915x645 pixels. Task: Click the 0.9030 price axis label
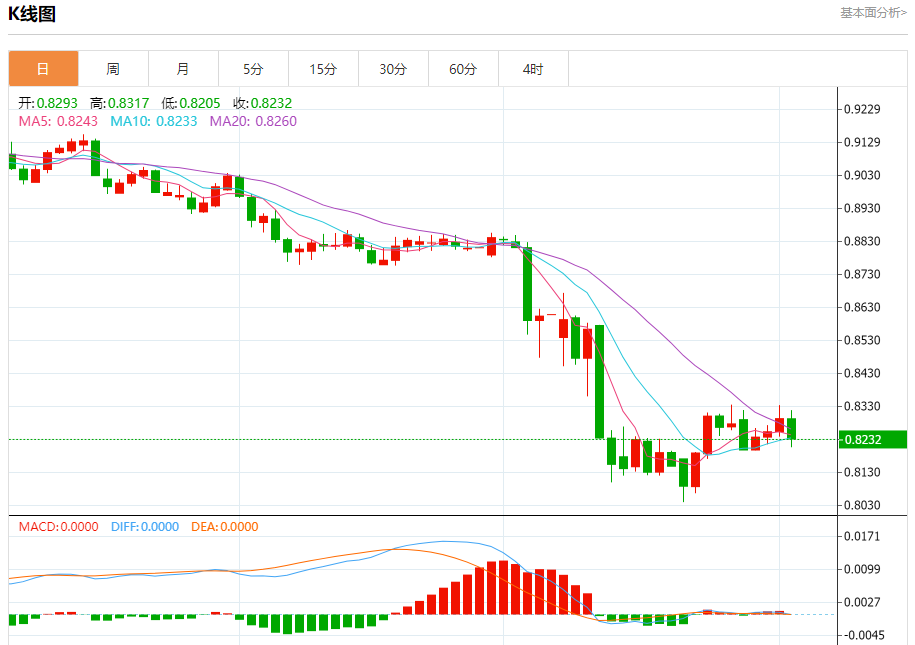coord(862,175)
